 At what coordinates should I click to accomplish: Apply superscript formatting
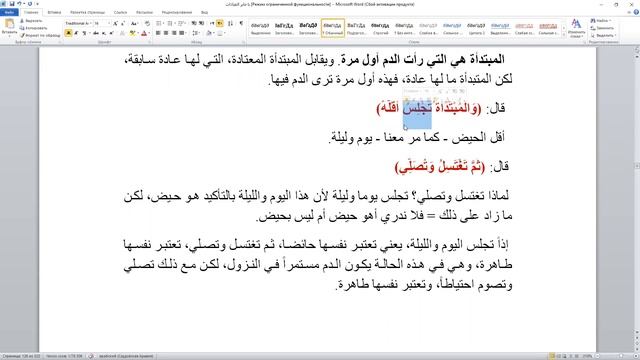[111, 33]
